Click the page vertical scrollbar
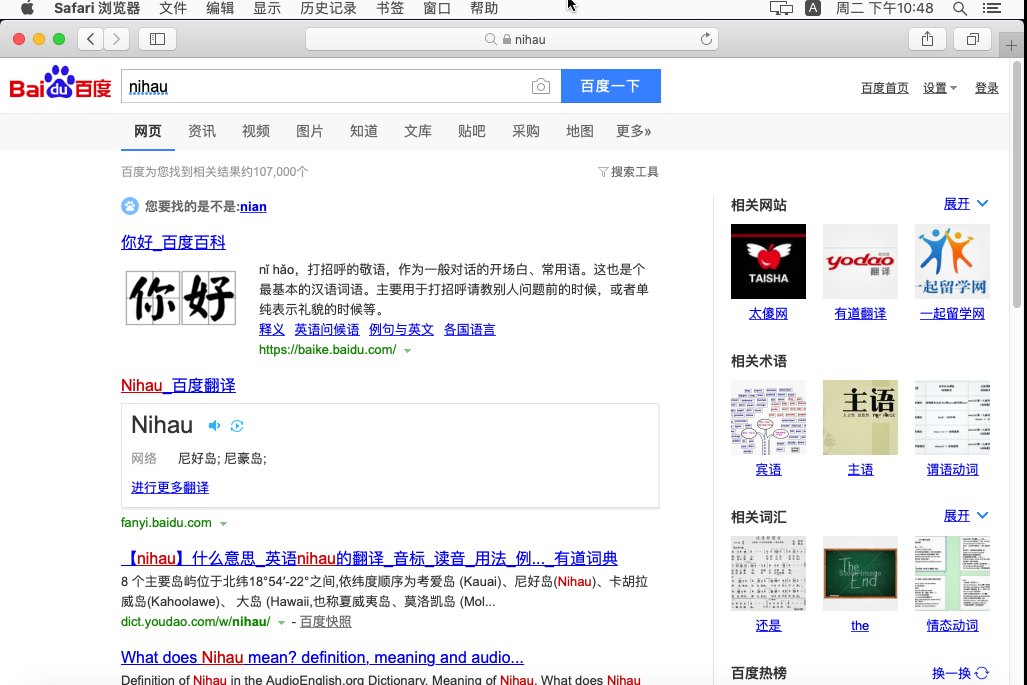Image resolution: width=1027 pixels, height=685 pixels. [1017, 183]
